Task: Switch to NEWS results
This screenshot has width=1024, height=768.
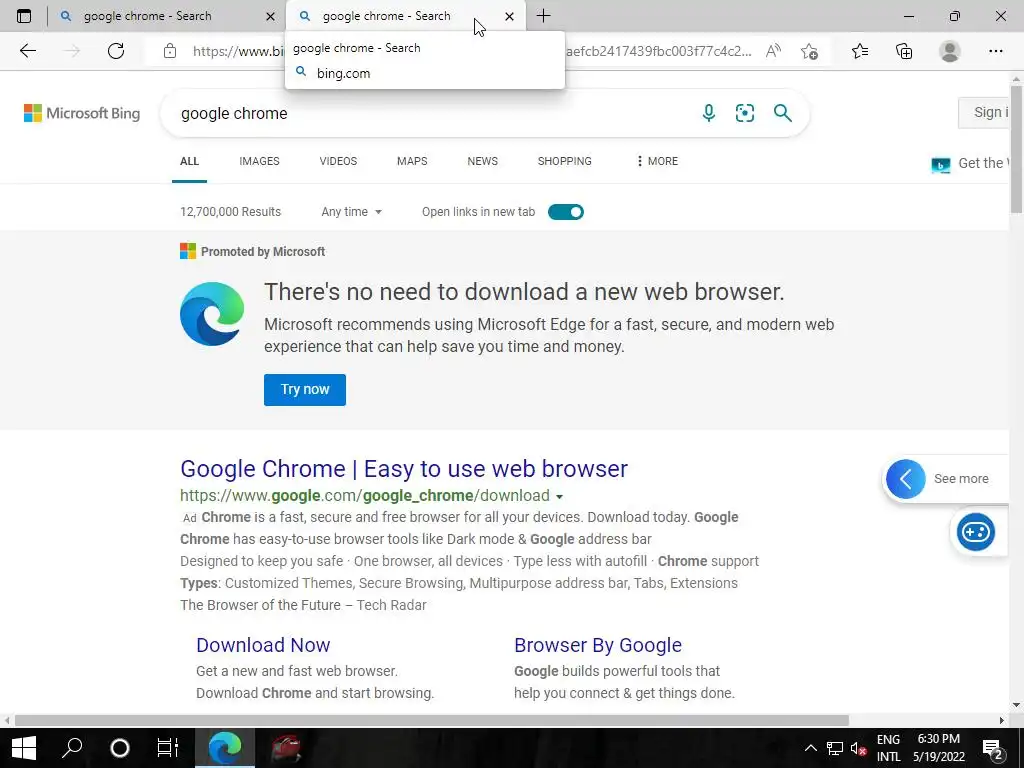Action: click(x=483, y=161)
